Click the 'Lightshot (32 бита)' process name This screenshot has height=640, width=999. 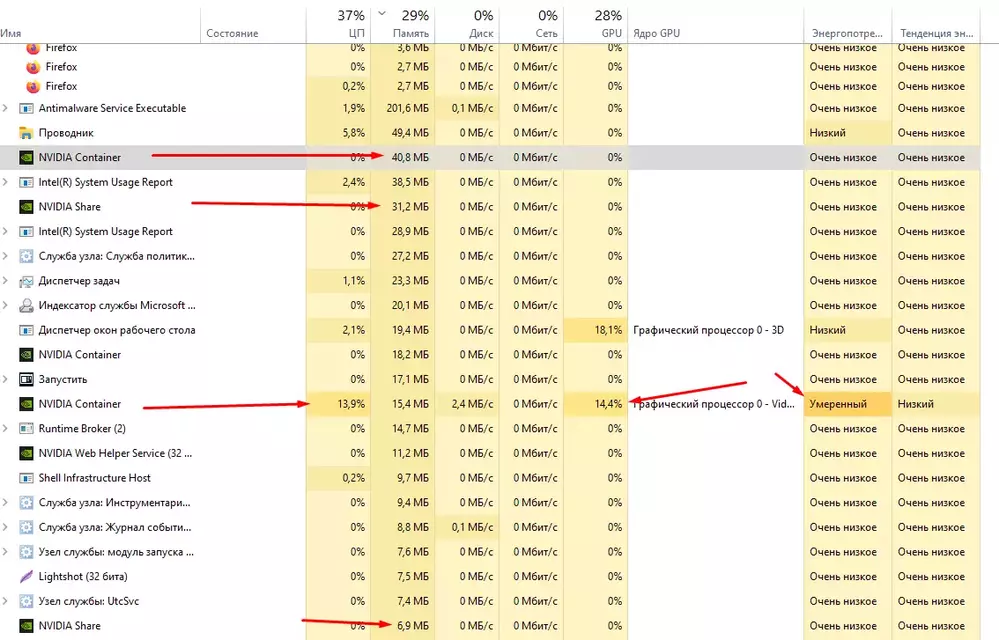coord(83,577)
